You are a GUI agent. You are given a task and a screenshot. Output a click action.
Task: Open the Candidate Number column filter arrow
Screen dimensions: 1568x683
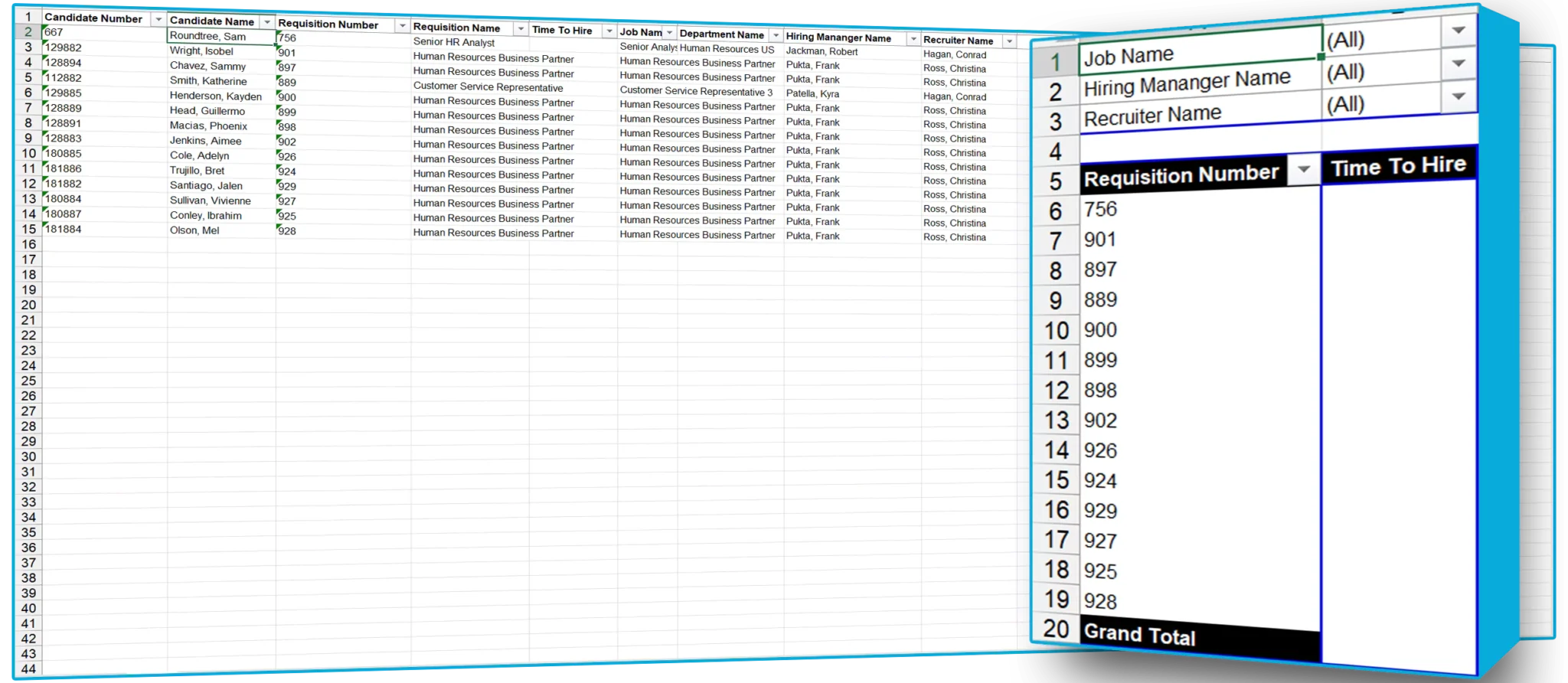coord(158,19)
